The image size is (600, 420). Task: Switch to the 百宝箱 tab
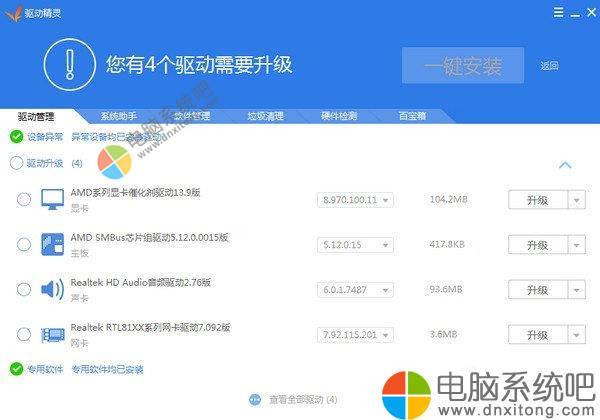[x=412, y=116]
